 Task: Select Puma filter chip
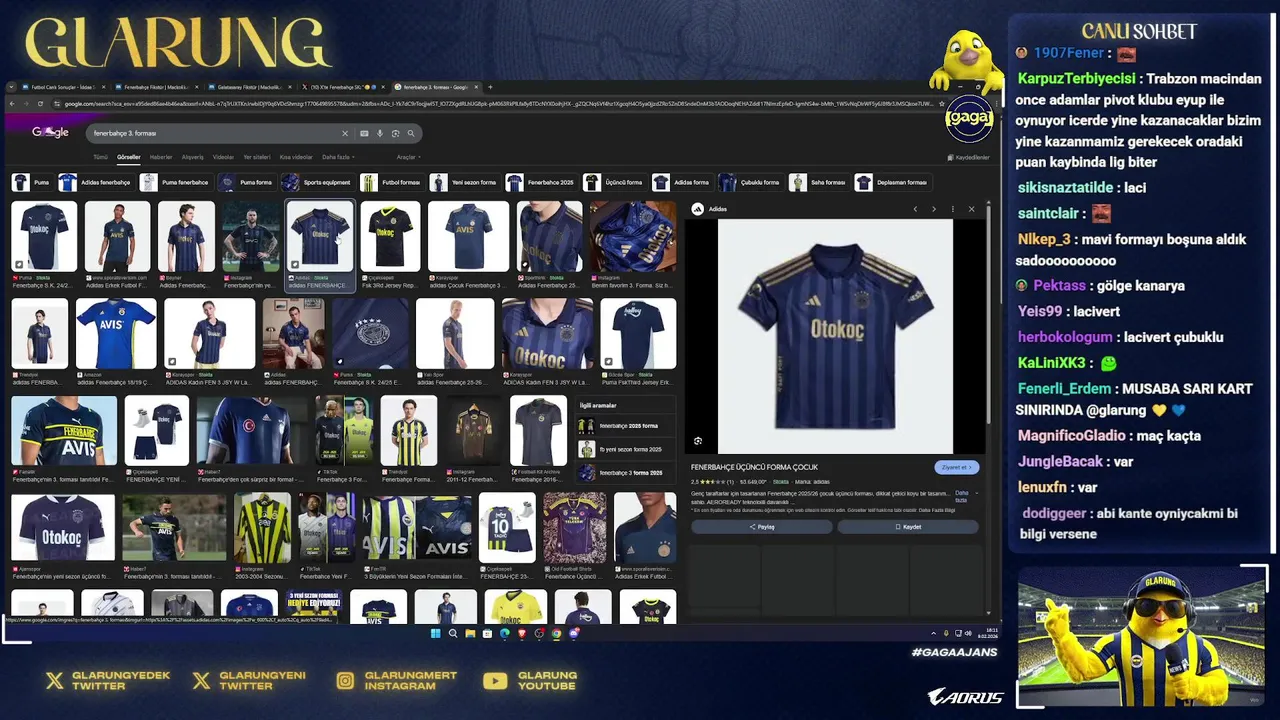(31, 182)
